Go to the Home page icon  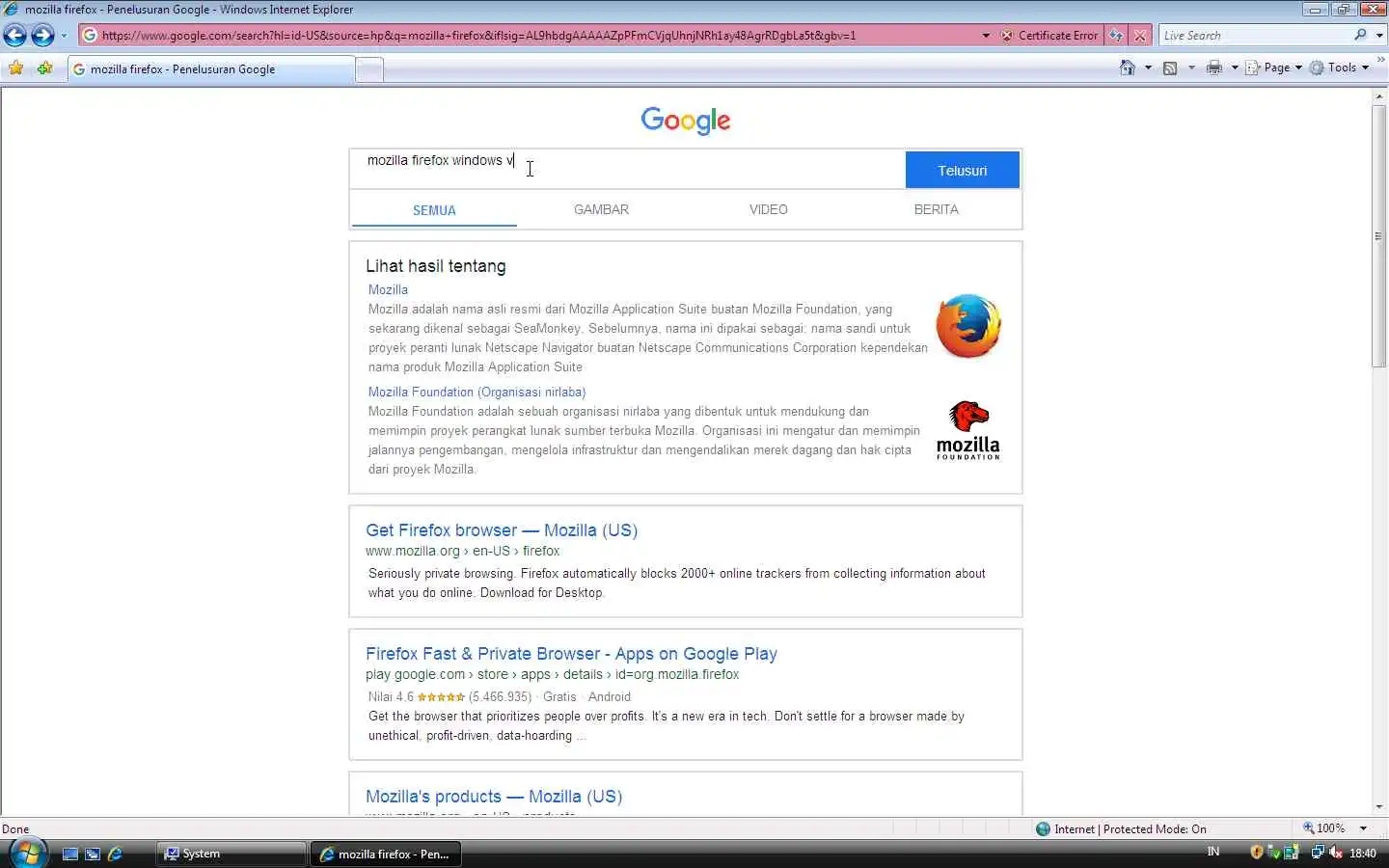tap(1127, 68)
